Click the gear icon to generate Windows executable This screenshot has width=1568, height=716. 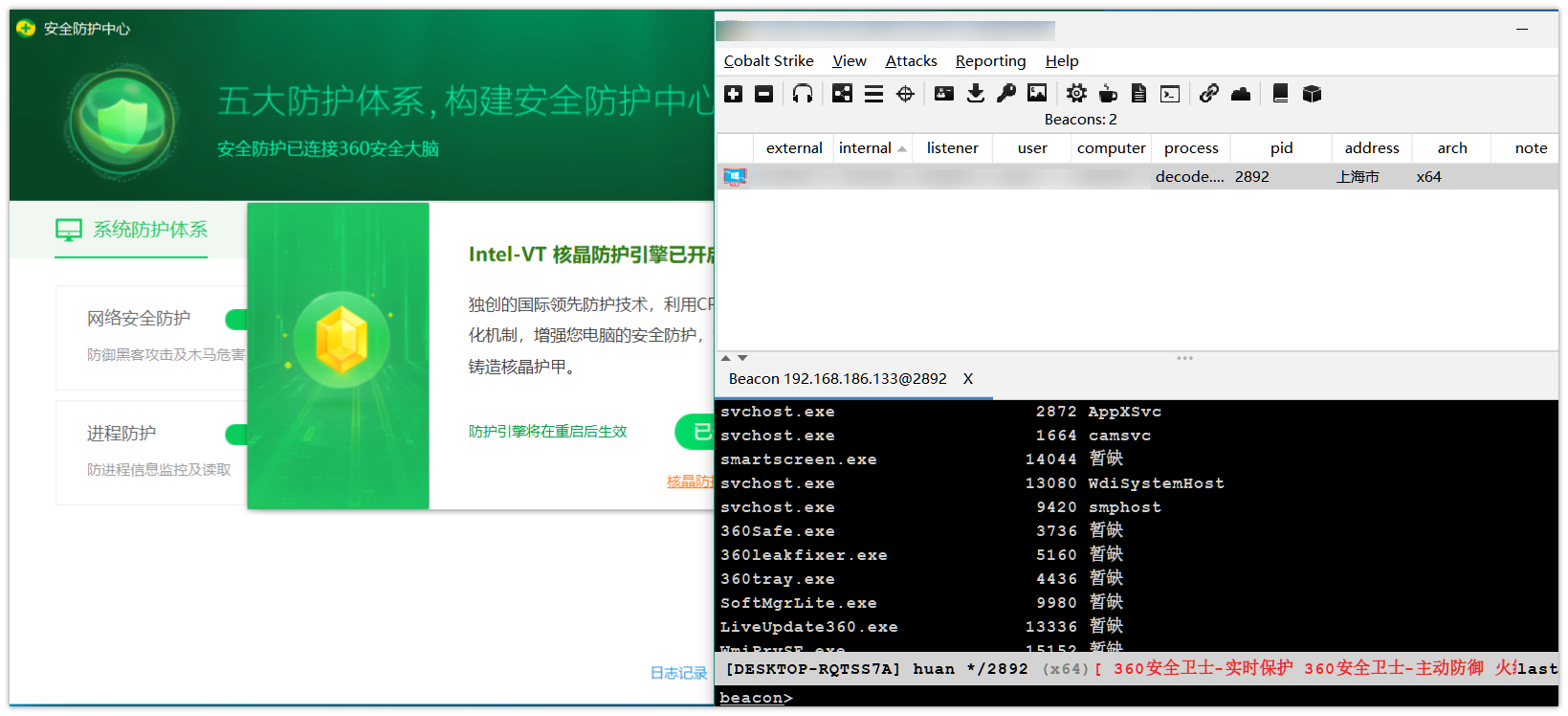(x=1076, y=94)
